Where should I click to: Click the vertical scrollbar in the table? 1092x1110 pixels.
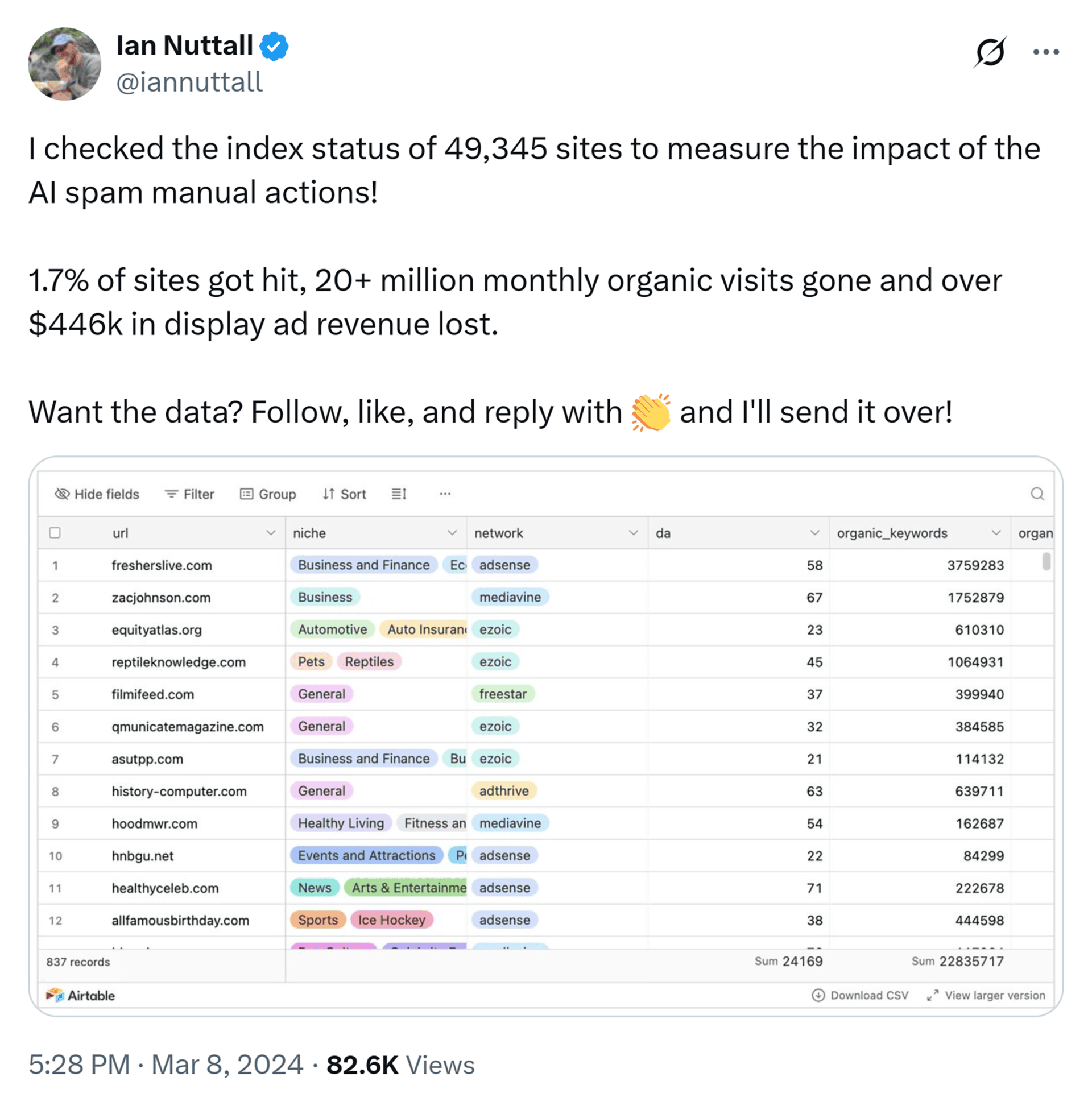pos(1046,561)
